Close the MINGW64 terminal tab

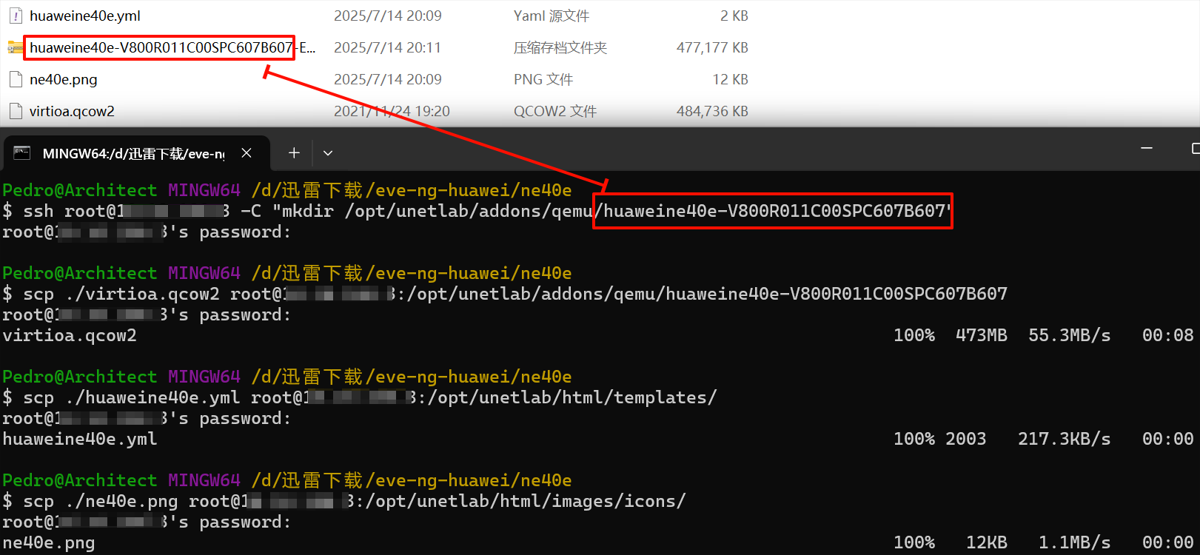point(248,153)
